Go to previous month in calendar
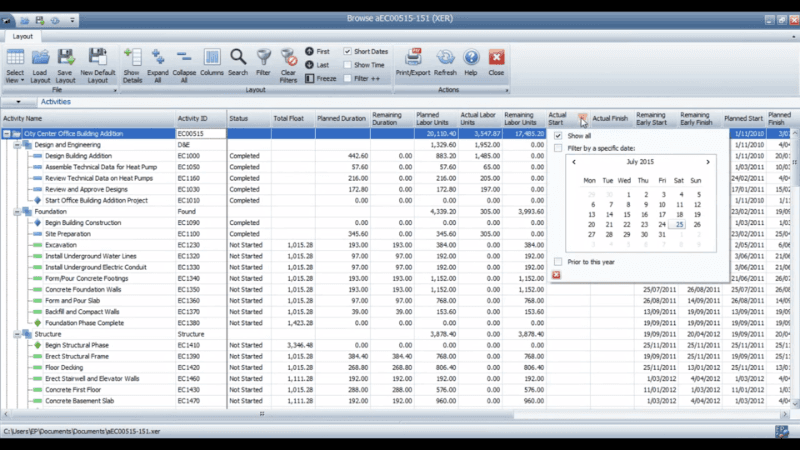 tap(574, 162)
